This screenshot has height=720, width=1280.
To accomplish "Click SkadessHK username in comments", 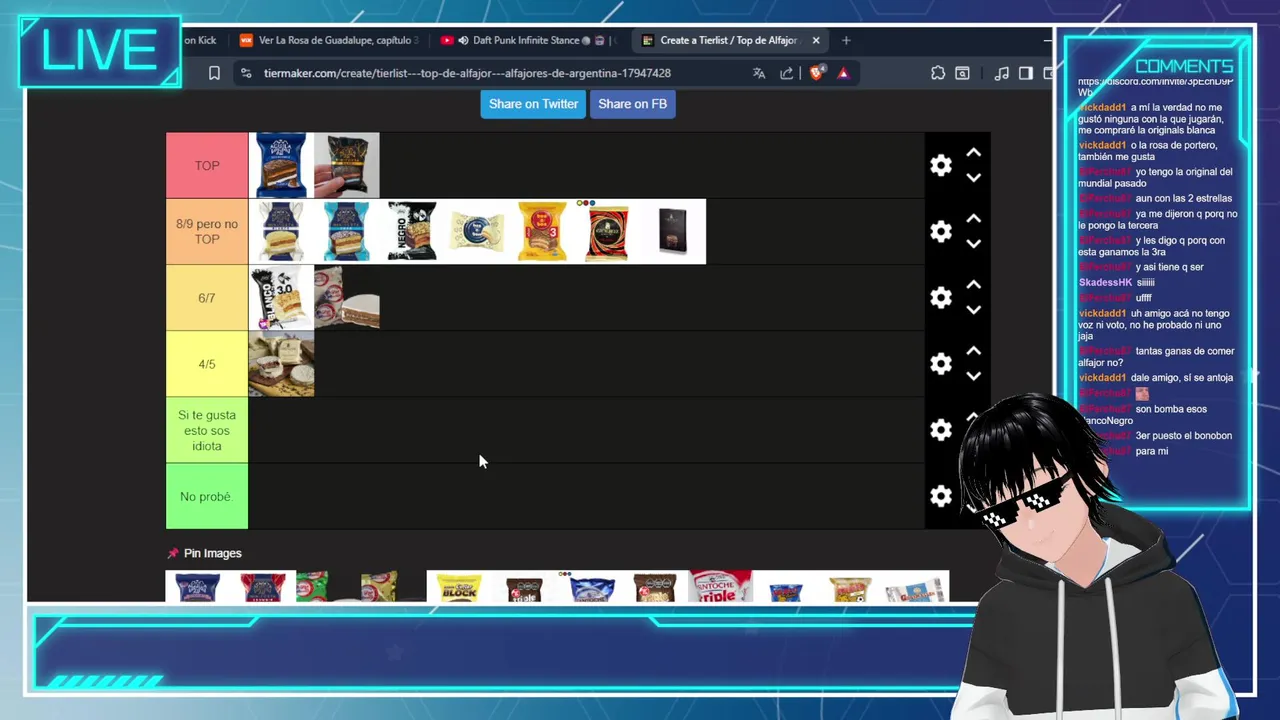I will [1105, 283].
